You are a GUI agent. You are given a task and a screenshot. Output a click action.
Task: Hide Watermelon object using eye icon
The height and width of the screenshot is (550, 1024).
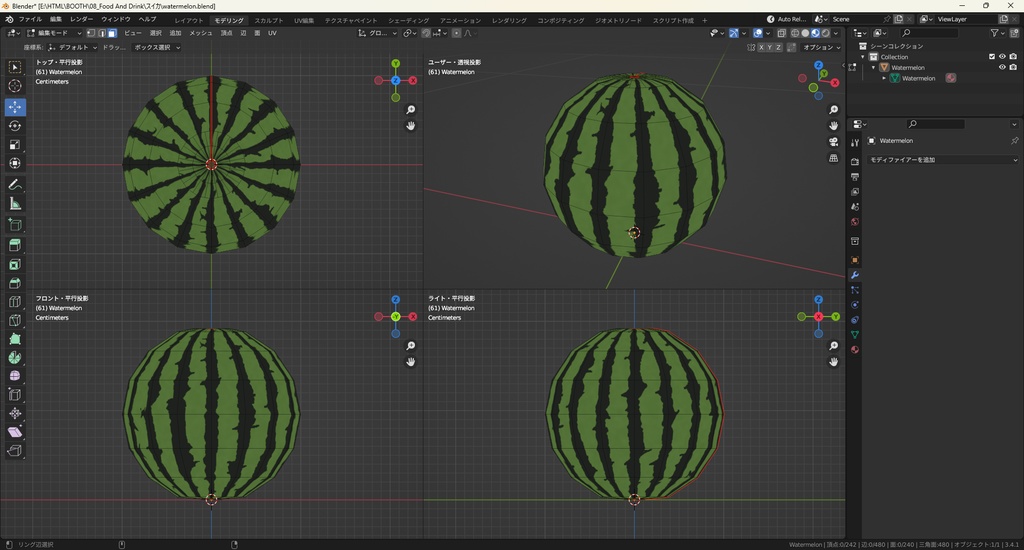1002,67
